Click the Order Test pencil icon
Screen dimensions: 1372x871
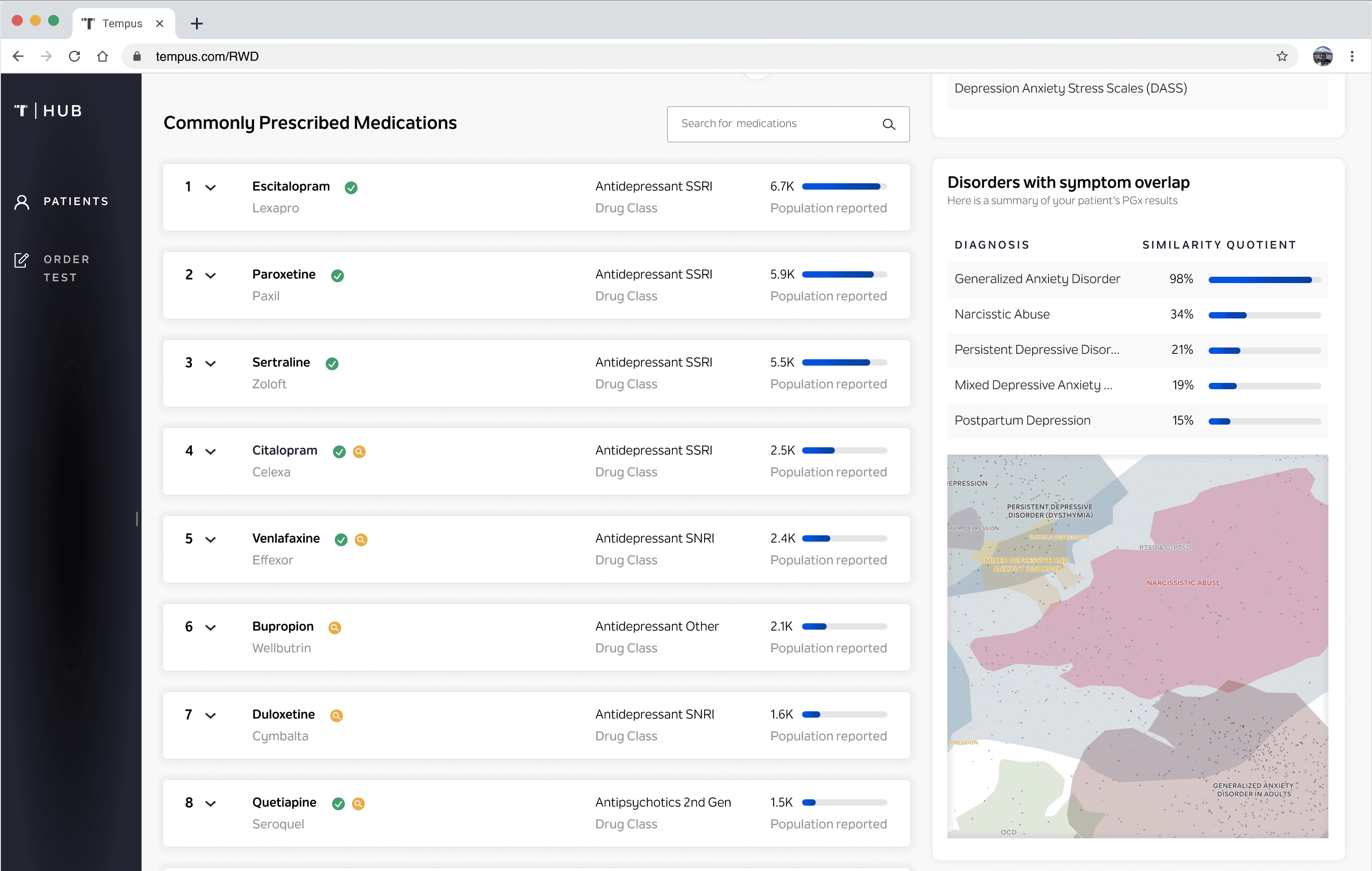click(x=22, y=260)
